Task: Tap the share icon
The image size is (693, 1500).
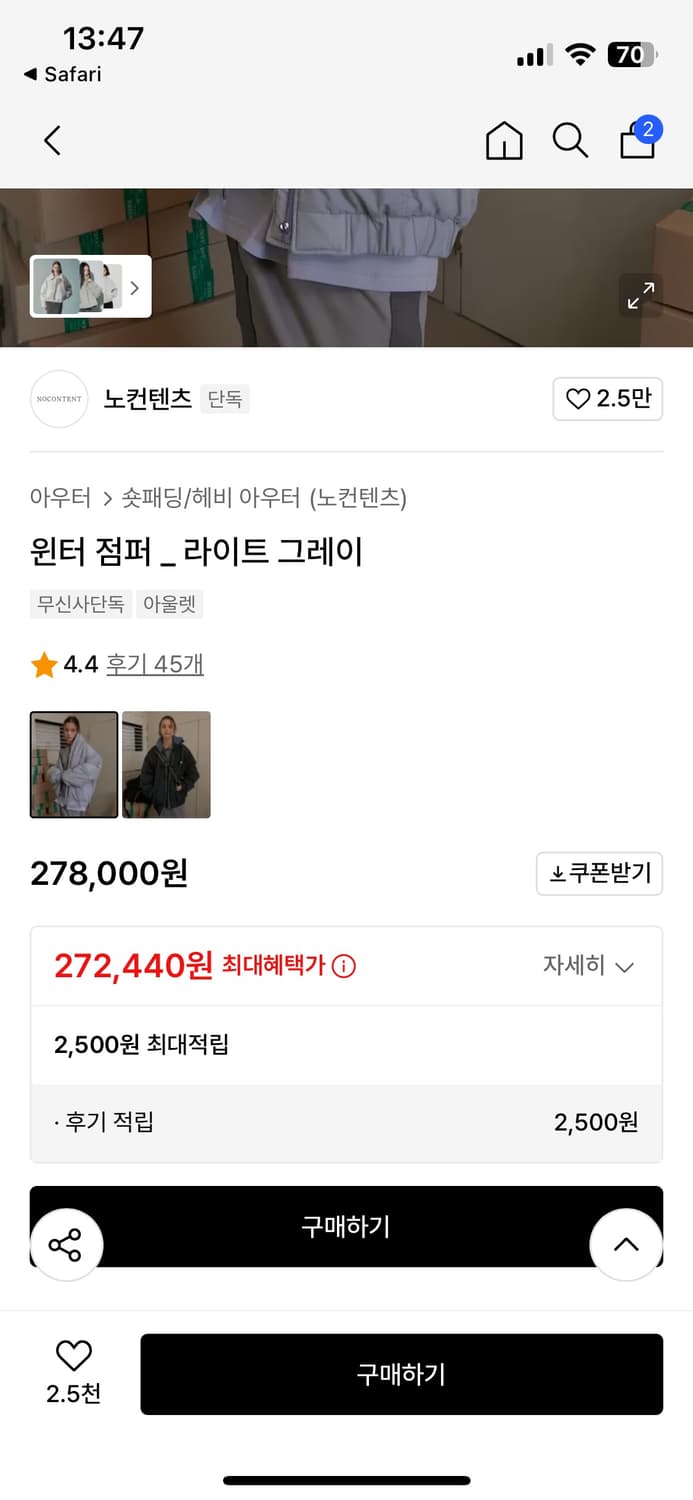Action: pyautogui.click(x=66, y=1243)
